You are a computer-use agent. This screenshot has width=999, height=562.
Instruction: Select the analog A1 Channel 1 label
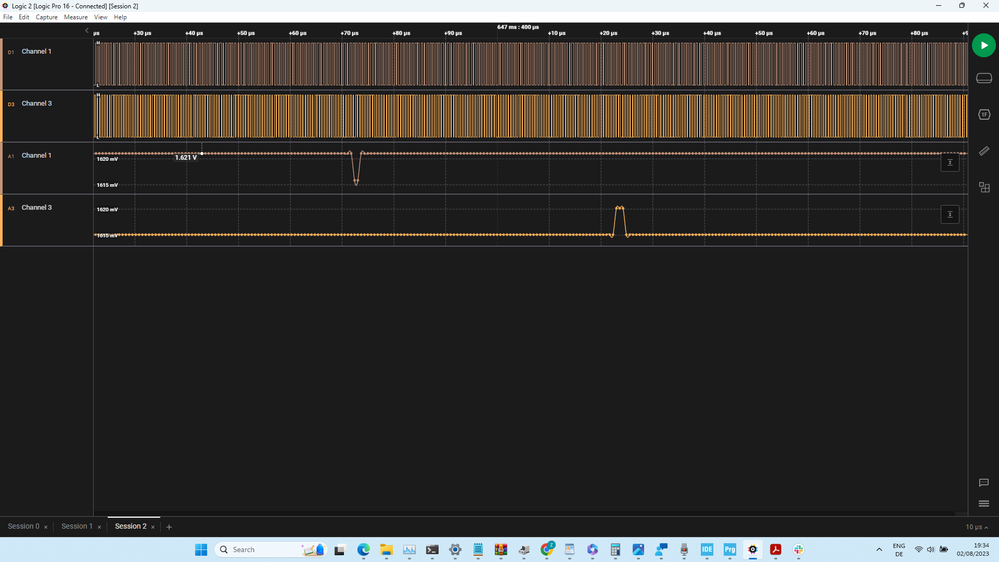coord(36,155)
